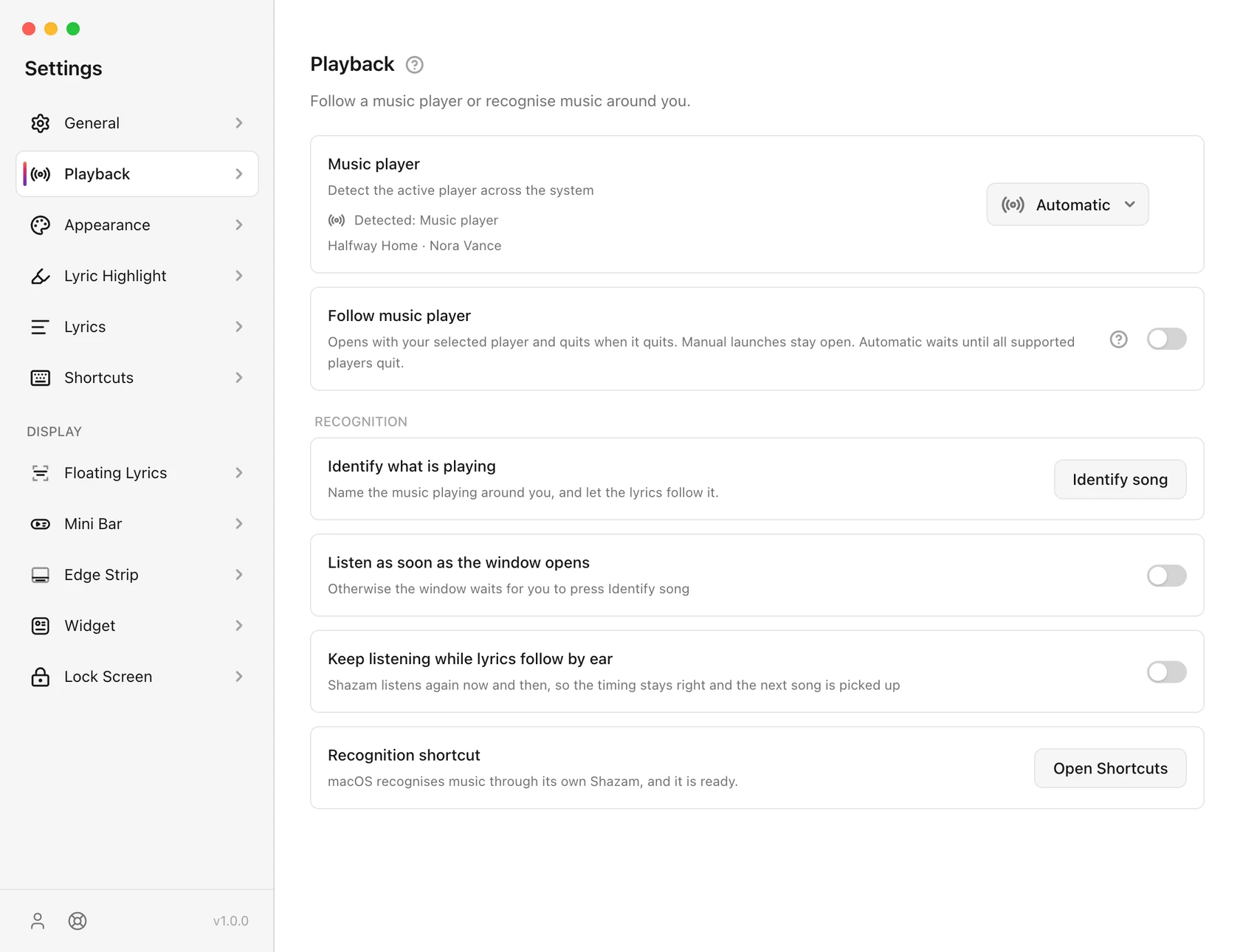The height and width of the screenshot is (952, 1240).
Task: Go to Shortcuts settings
Action: pyautogui.click(x=137, y=378)
